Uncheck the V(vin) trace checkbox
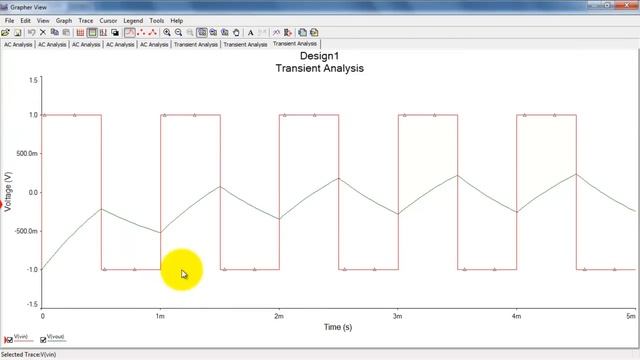Screen dimensions: 640x360 [x=9, y=340]
